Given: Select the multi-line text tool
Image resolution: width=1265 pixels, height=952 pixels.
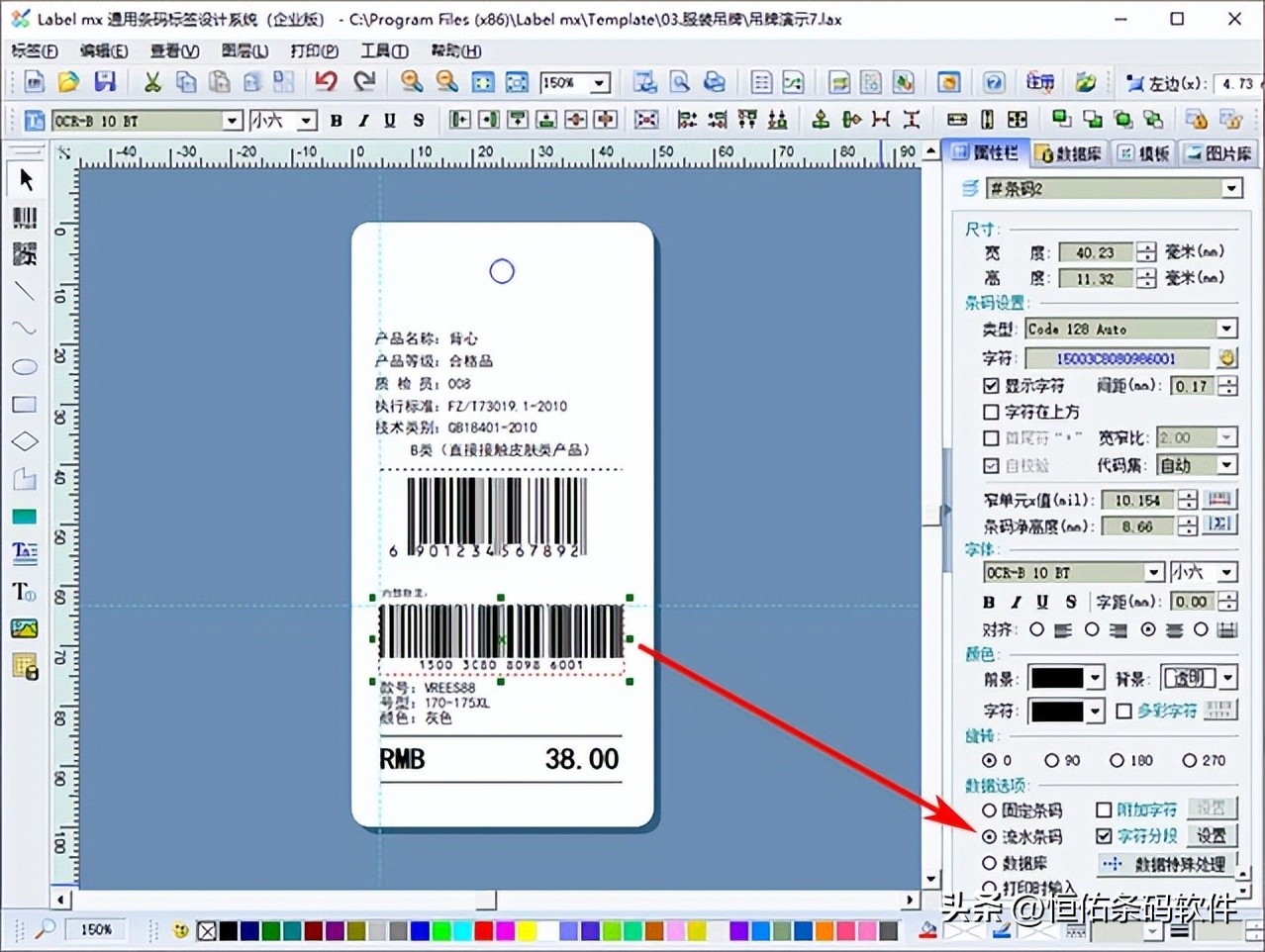Looking at the screenshot, I should click(x=25, y=553).
